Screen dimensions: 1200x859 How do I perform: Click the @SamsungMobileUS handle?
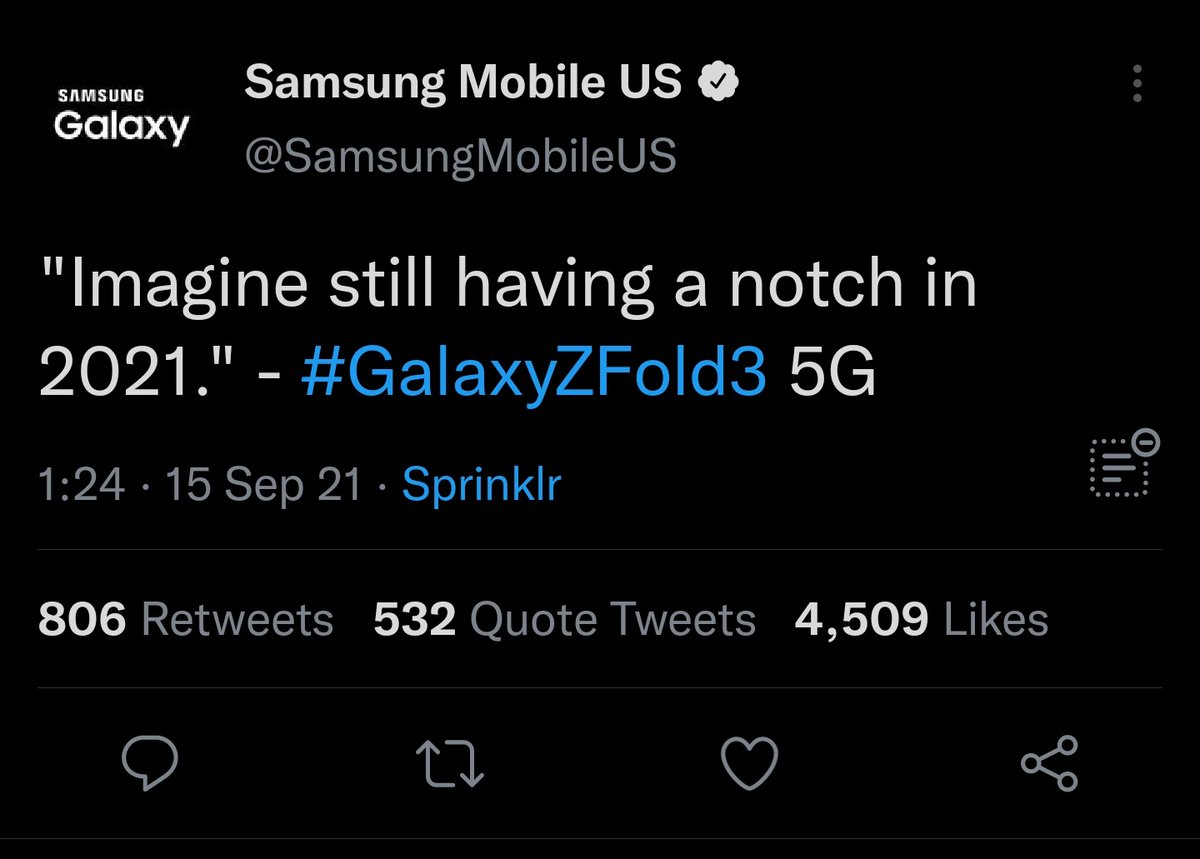coord(460,155)
